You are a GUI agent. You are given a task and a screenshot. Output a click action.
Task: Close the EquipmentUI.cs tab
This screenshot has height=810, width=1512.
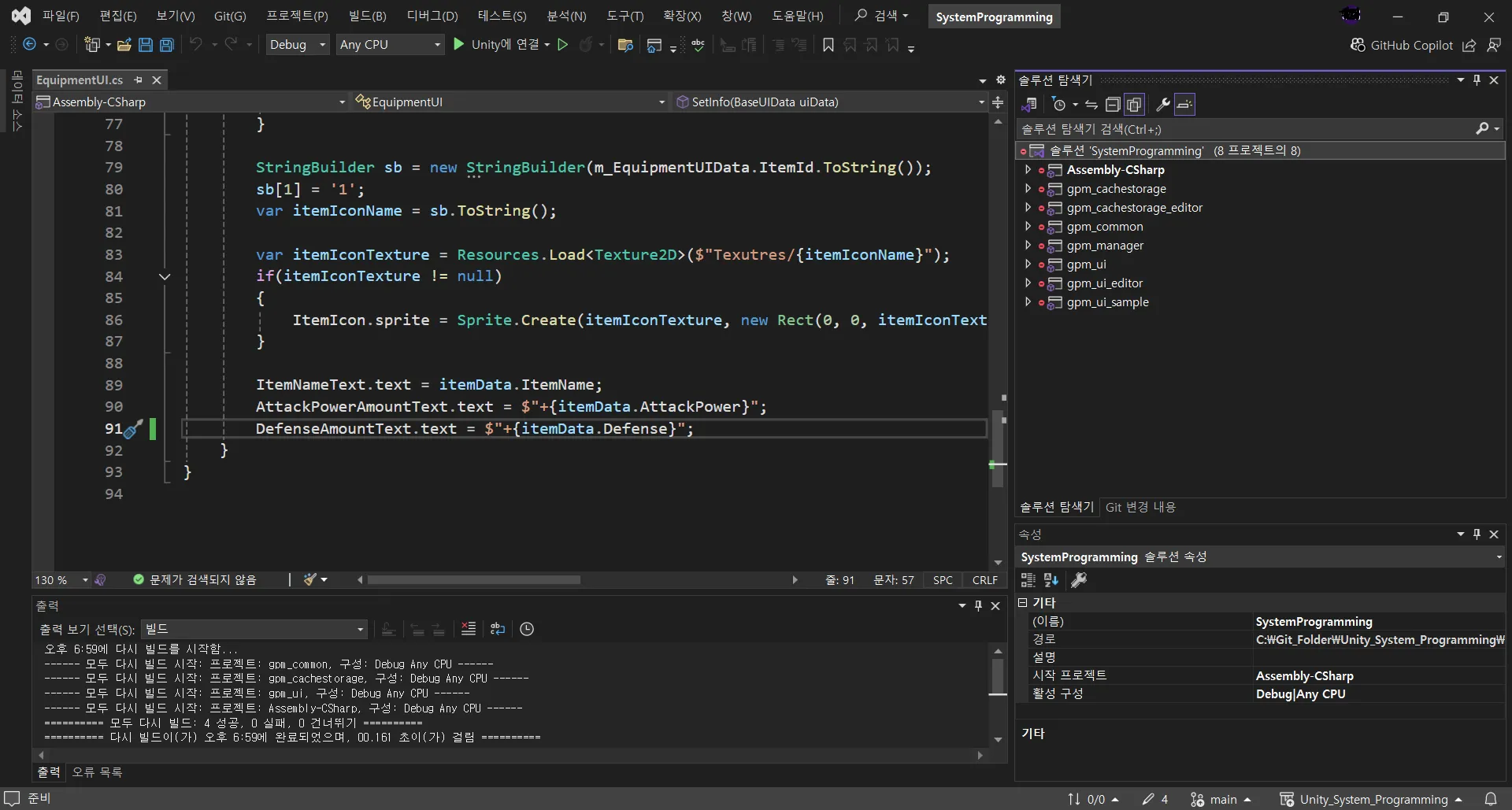(x=157, y=80)
